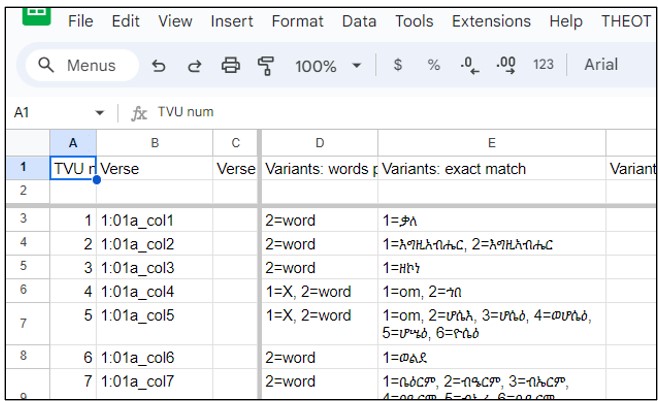
Task: Click the redo arrow icon
Action: (194, 66)
